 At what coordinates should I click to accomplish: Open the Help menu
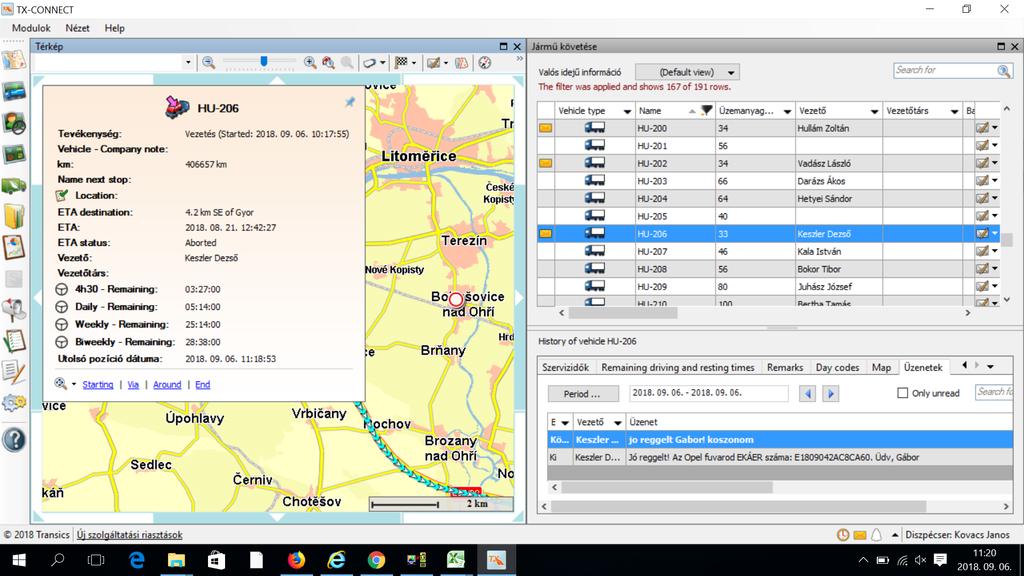[115, 28]
